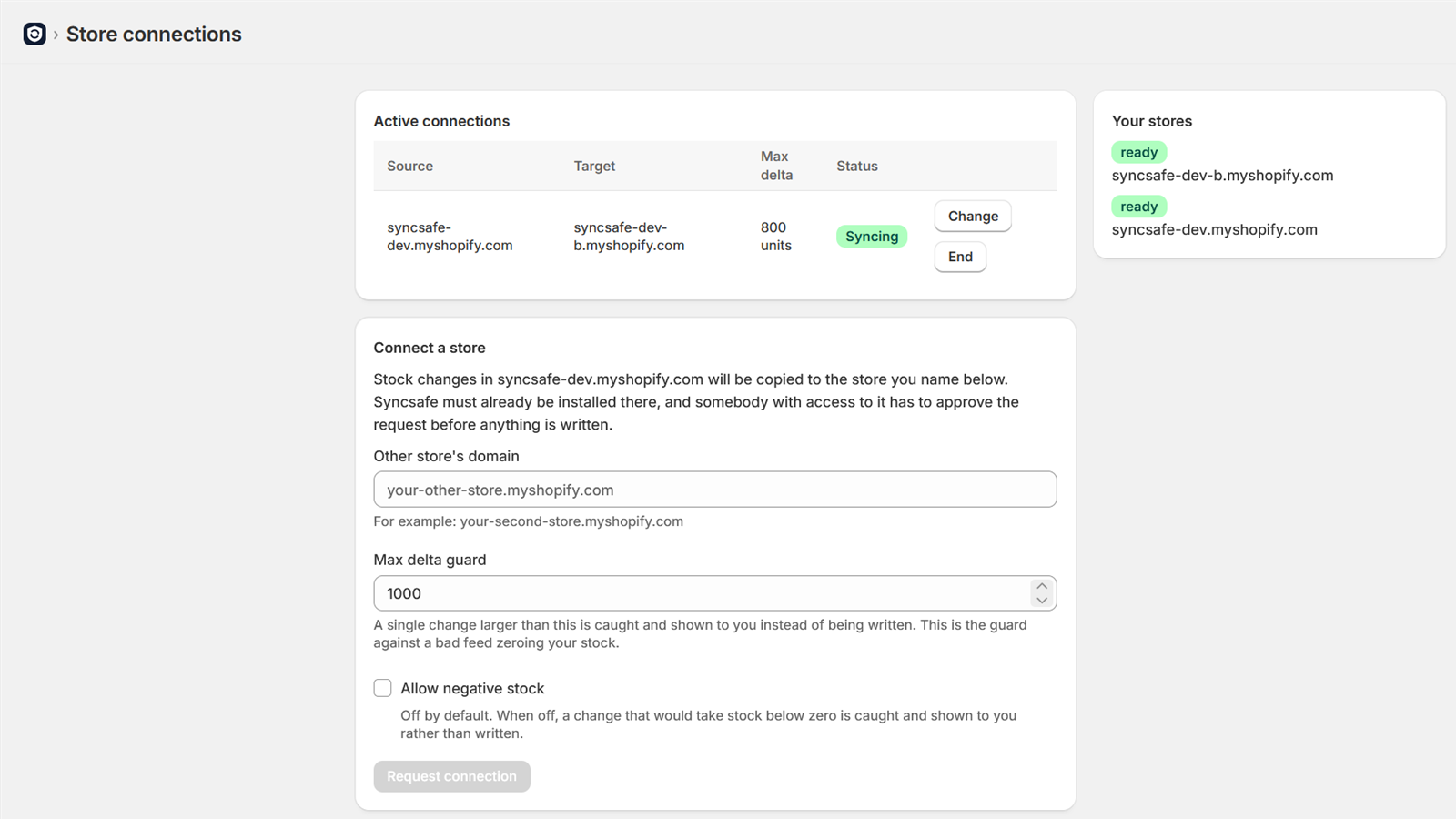Screen dimensions: 1456x819
Task: Click the ready badge above syncsafe-dev.myshopify.com
Action: 1139,207
